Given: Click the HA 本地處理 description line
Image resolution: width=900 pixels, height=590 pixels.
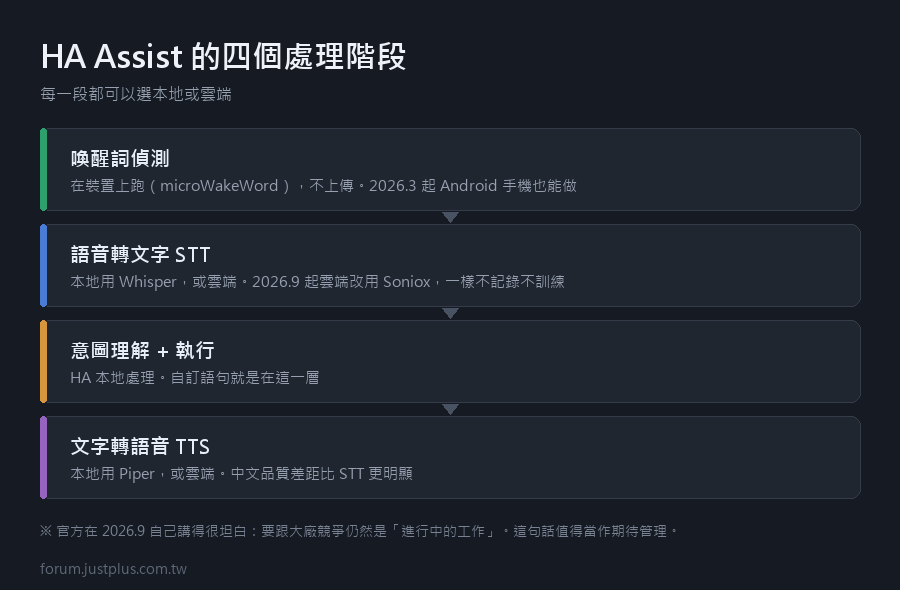Looking at the screenshot, I should coord(195,378).
